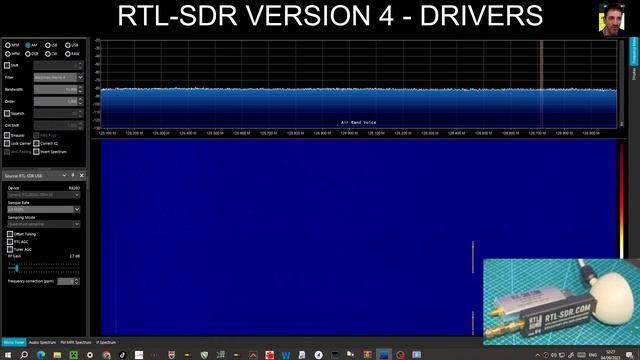Click the Frequency correction ppm field
The height and width of the screenshot is (360, 640).
tap(66, 281)
